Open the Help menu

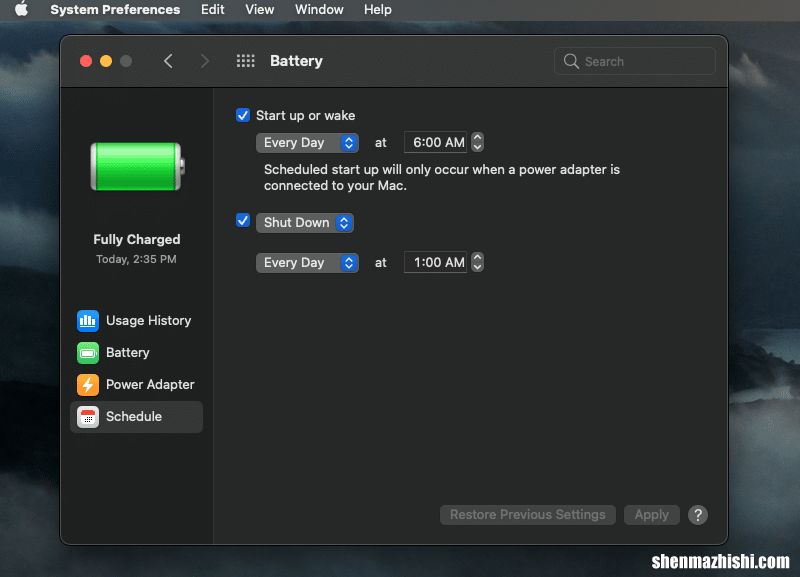pos(378,10)
